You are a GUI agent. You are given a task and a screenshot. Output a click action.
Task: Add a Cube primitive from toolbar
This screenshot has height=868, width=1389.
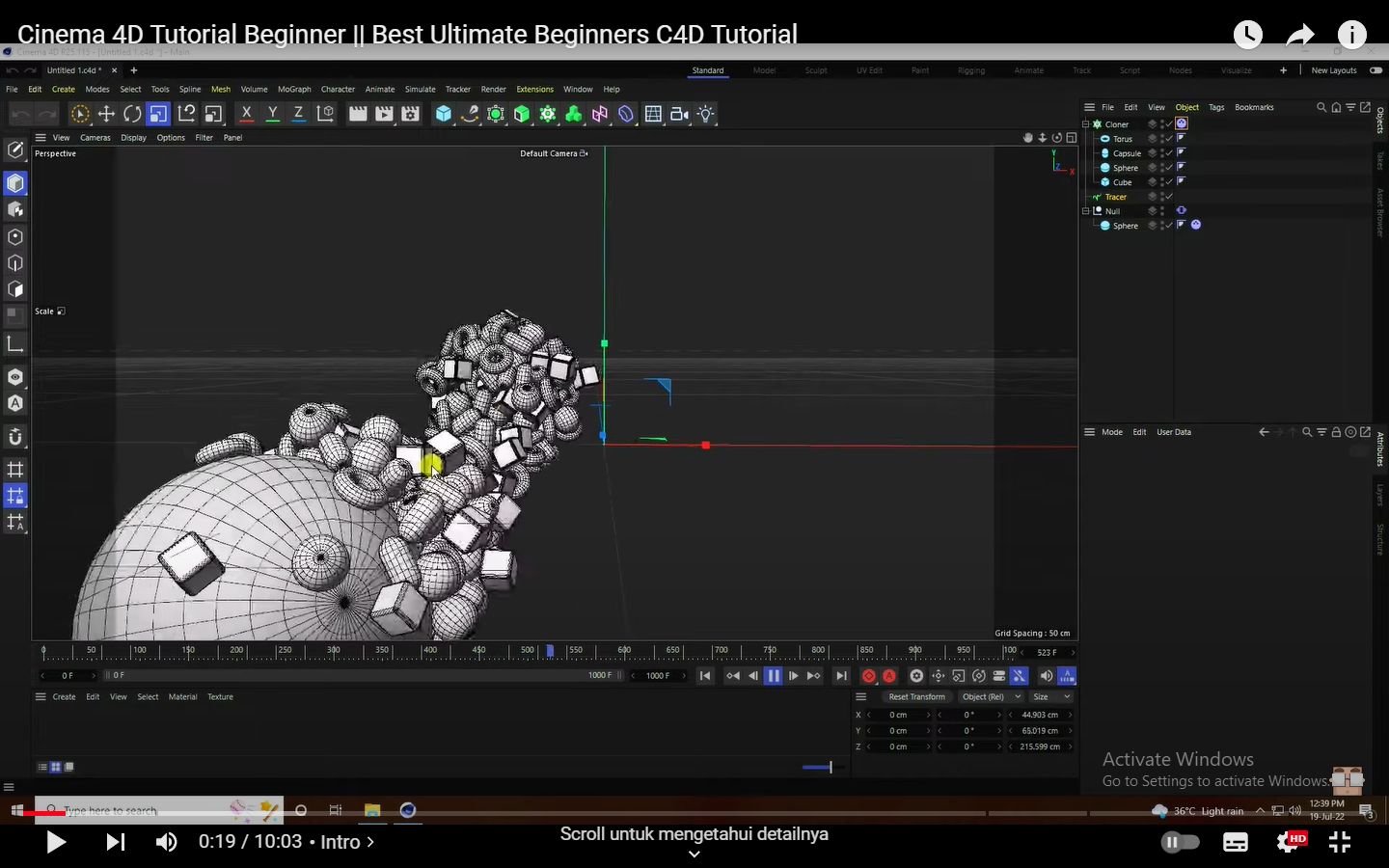pos(444,114)
